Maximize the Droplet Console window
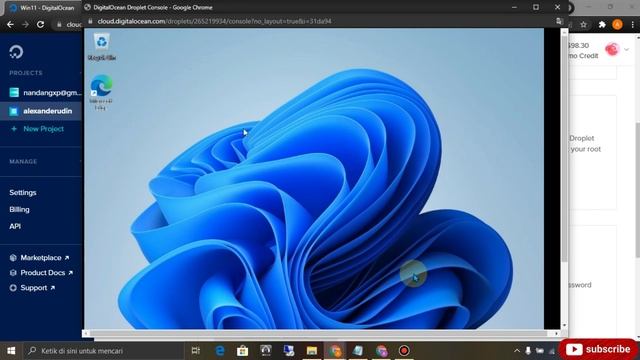This screenshot has width=640, height=360. 536,7
